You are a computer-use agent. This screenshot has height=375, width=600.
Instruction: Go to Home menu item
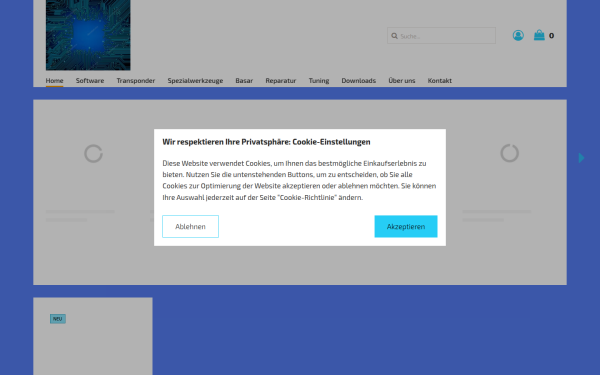pos(54,80)
